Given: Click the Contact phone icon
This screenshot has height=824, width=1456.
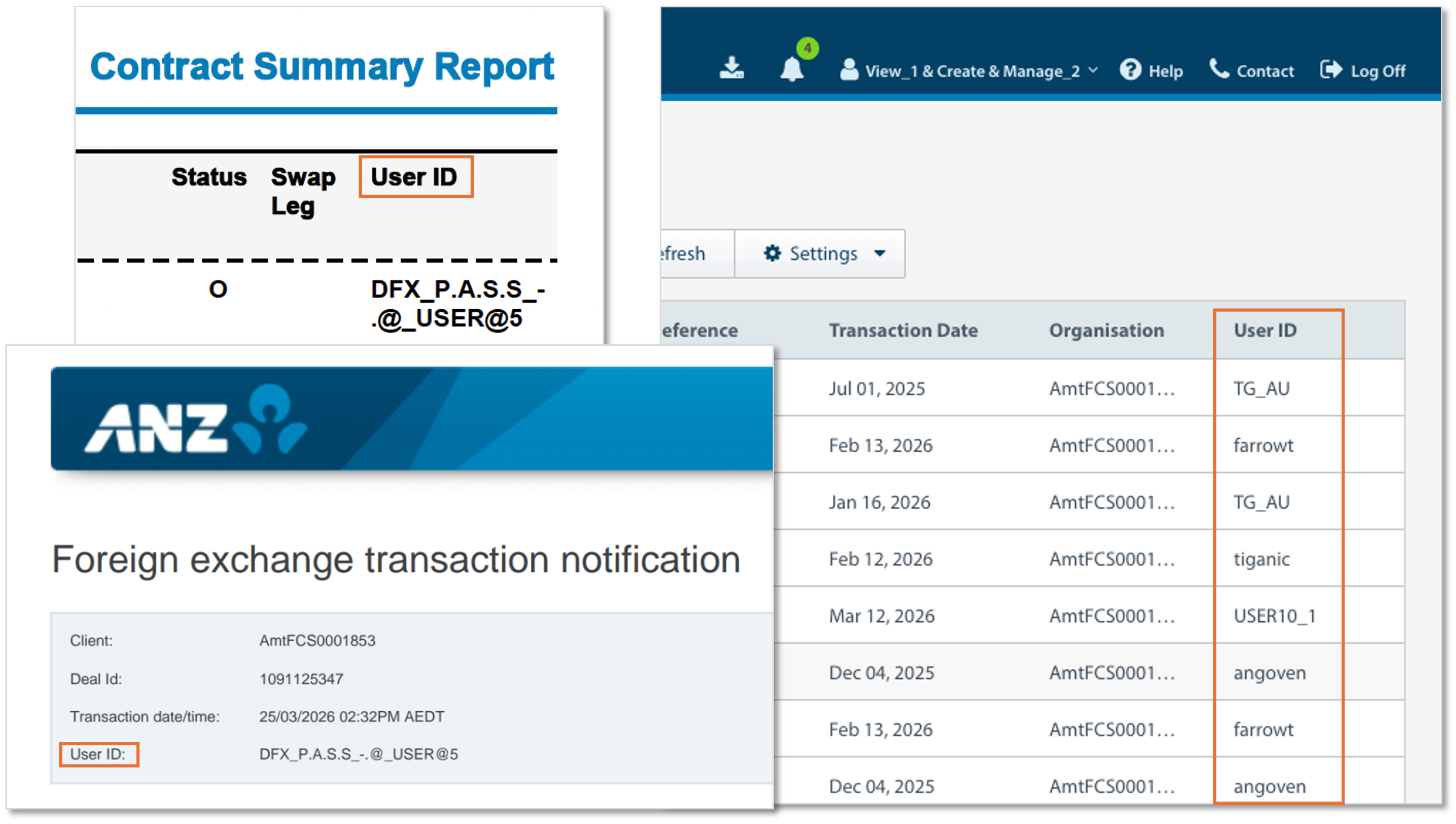Looking at the screenshot, I should [1219, 68].
